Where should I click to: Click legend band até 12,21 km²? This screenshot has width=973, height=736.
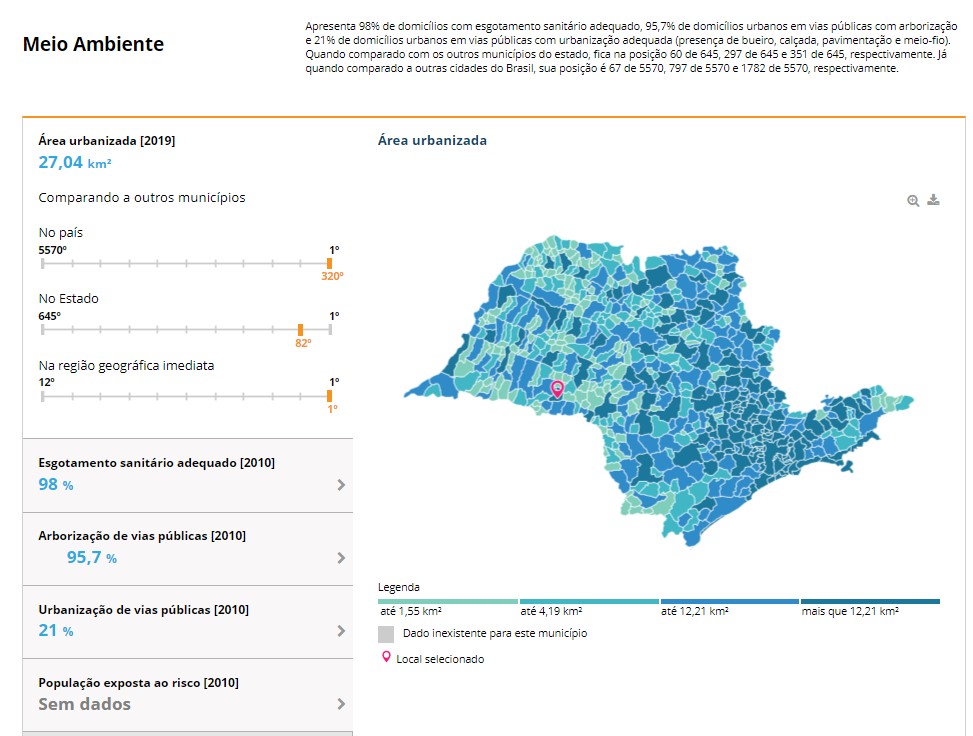point(730,601)
